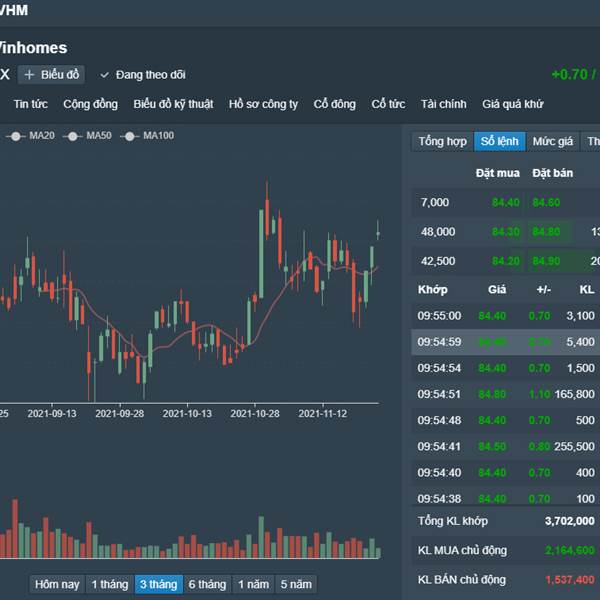Screen dimensions: 600x600
Task: Click the 255,500 volume value
Action: pos(574,447)
